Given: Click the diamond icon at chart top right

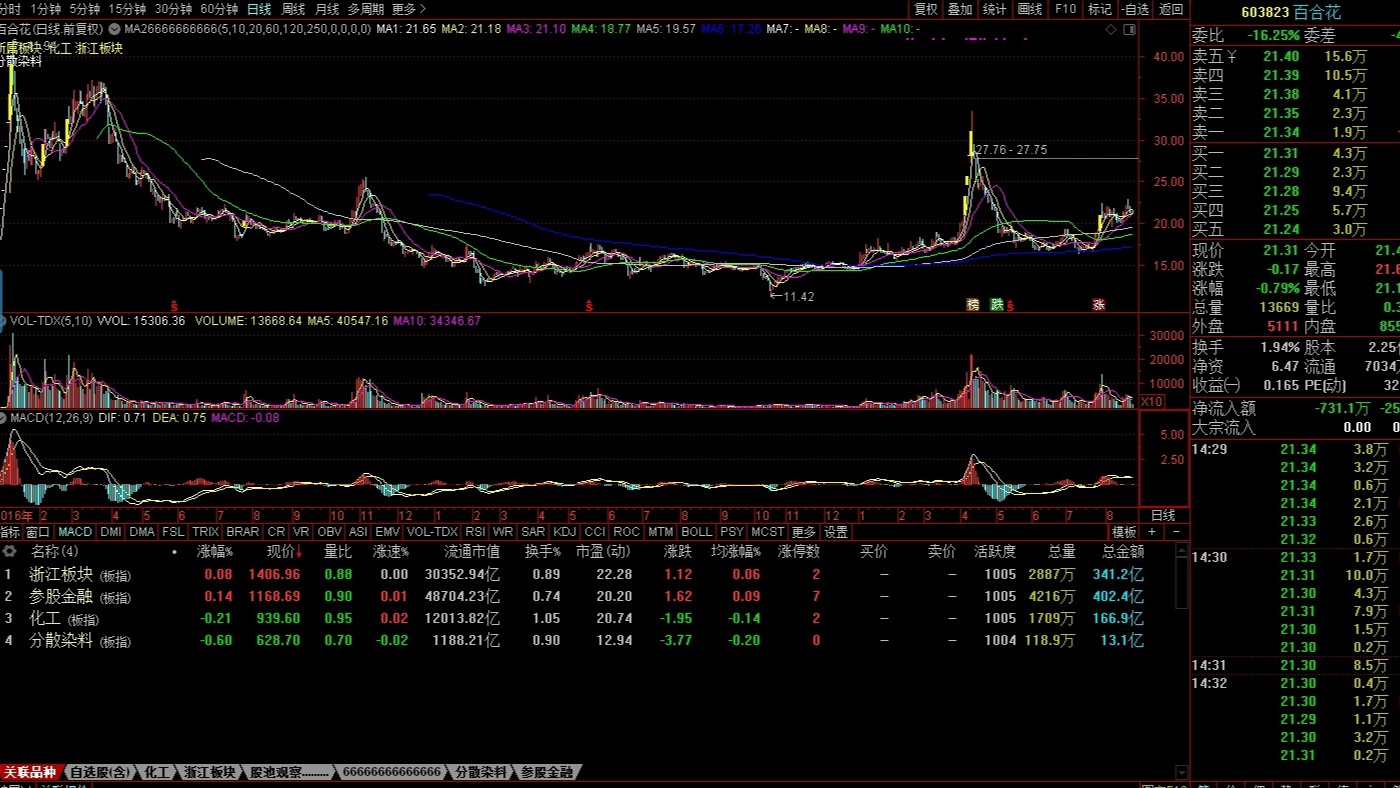Looking at the screenshot, I should [1112, 29].
